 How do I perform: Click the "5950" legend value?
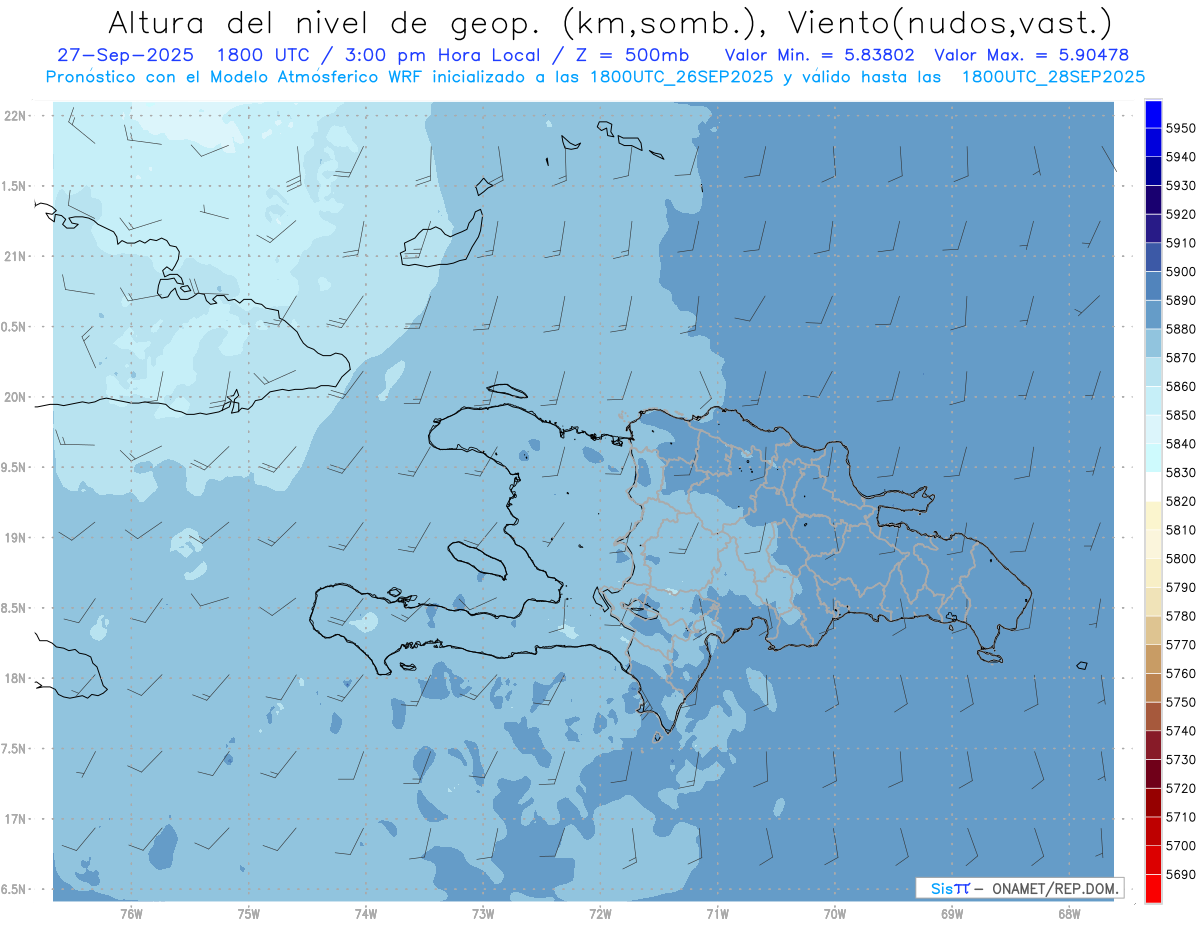(1181, 128)
